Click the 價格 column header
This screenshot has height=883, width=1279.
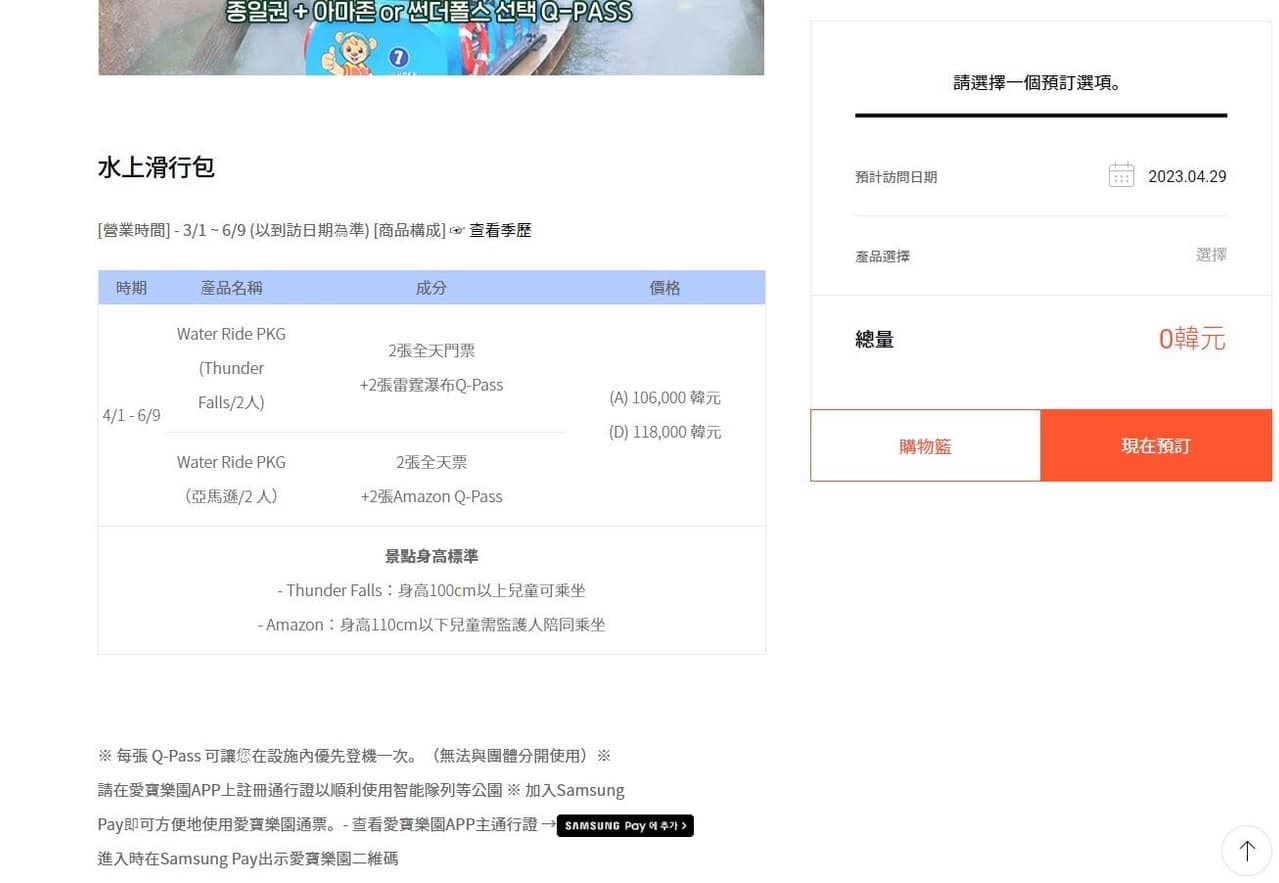(665, 288)
